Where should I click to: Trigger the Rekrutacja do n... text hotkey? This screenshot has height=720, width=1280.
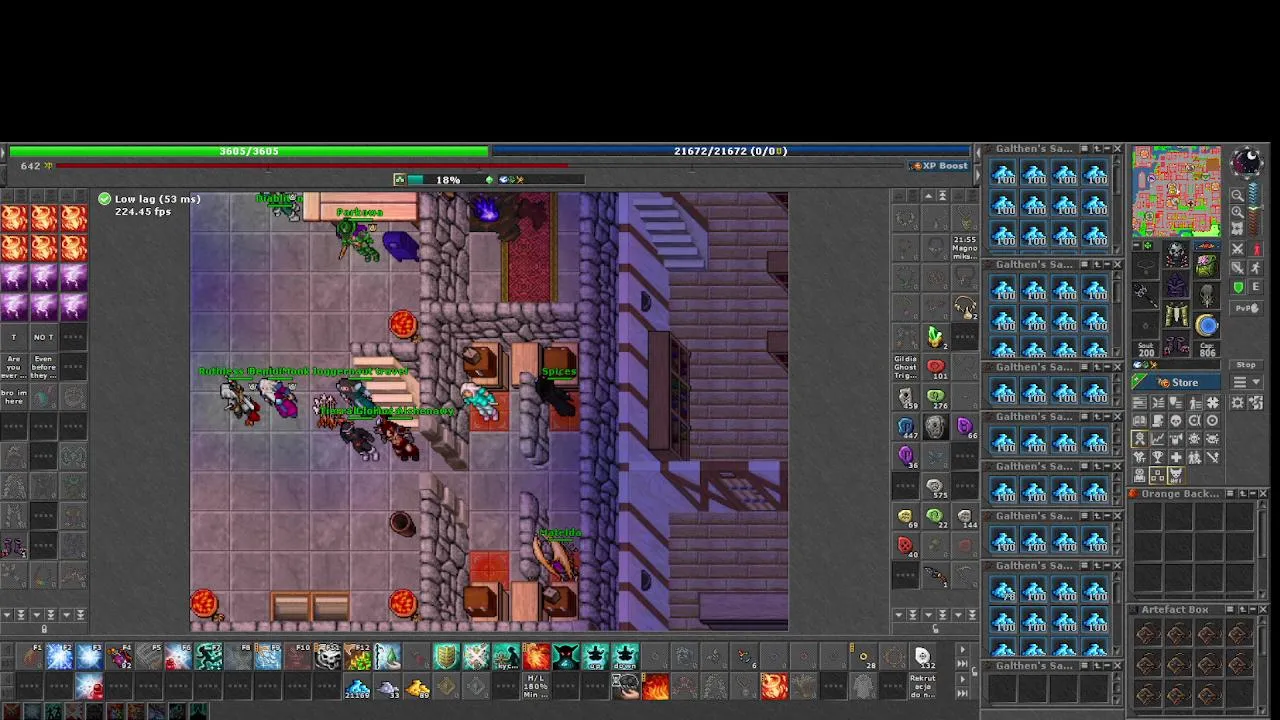[x=922, y=686]
